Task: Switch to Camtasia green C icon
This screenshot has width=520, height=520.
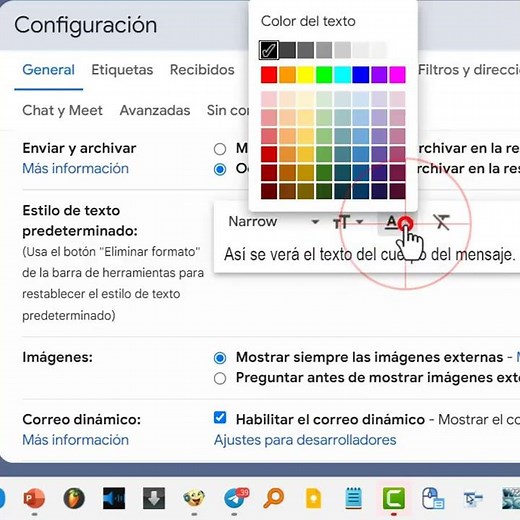Action: pyautogui.click(x=394, y=498)
